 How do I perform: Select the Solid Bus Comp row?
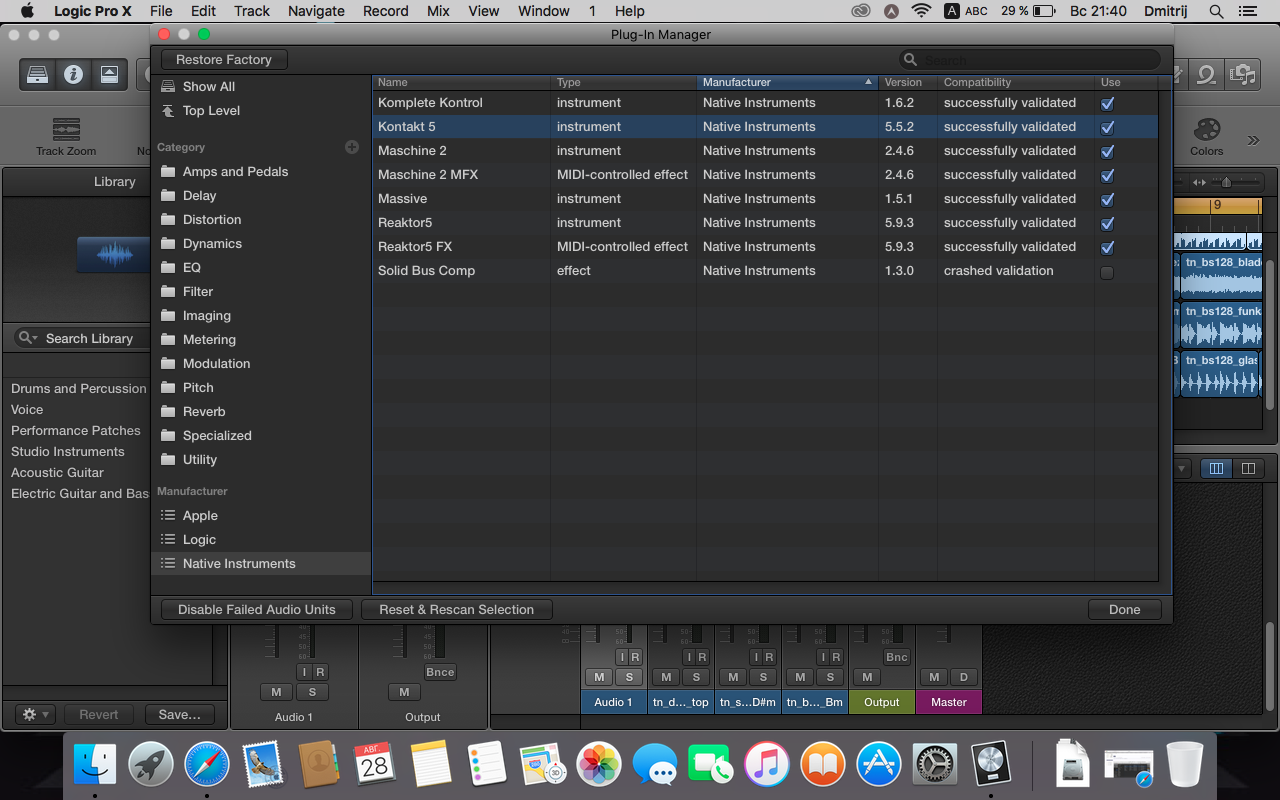click(765, 271)
